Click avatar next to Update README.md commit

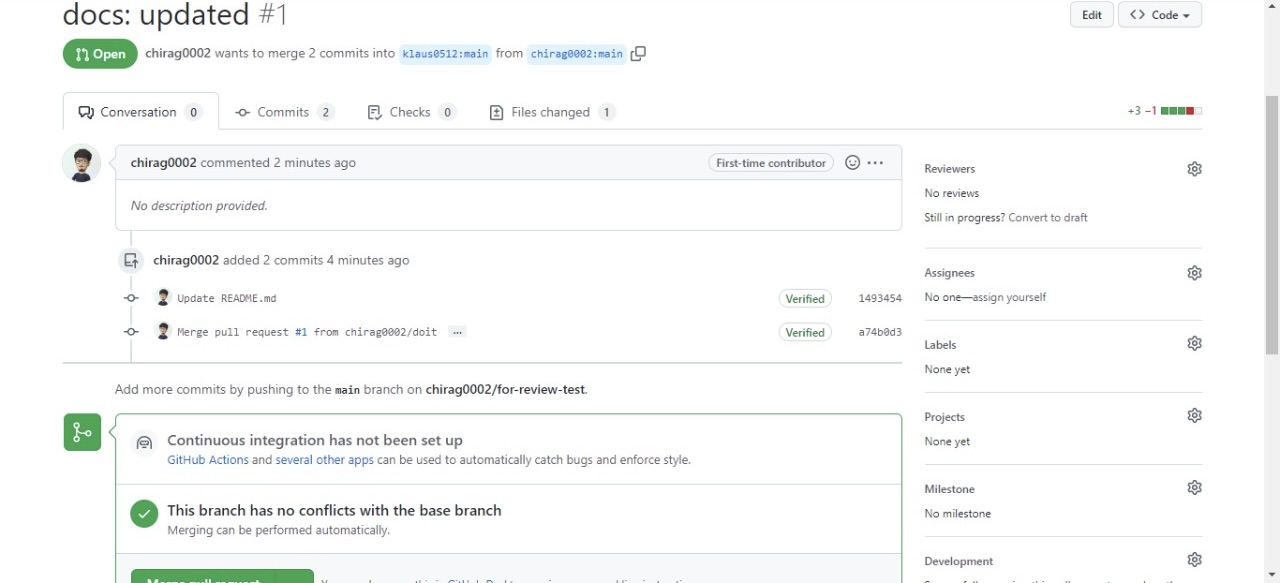[x=164, y=297]
